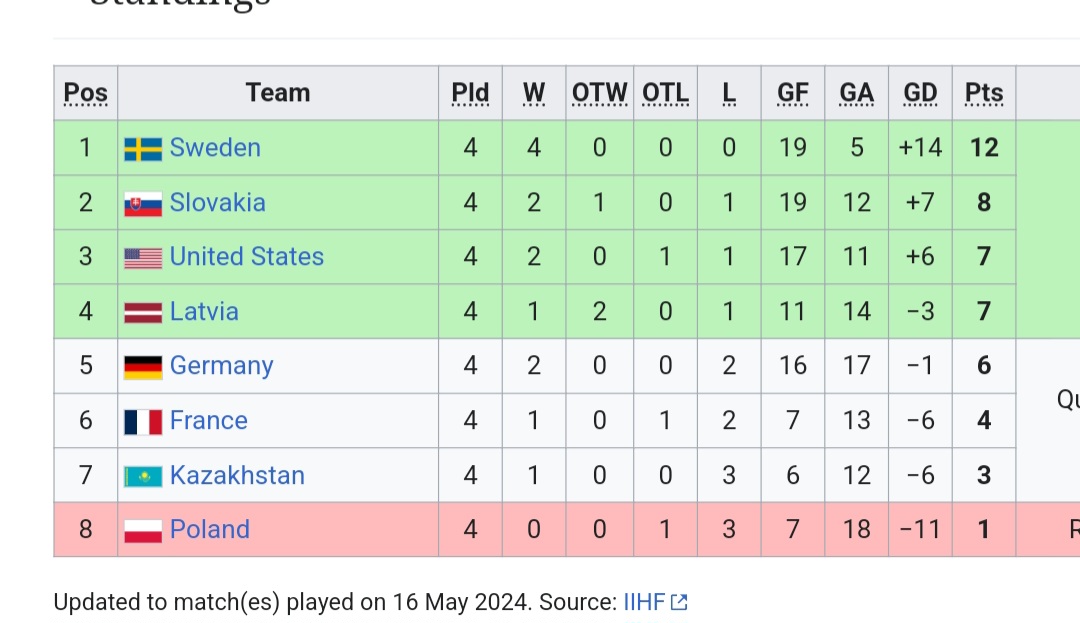This screenshot has height=623, width=1080.
Task: Open the Slovakia team link
Action: pyautogui.click(x=218, y=203)
